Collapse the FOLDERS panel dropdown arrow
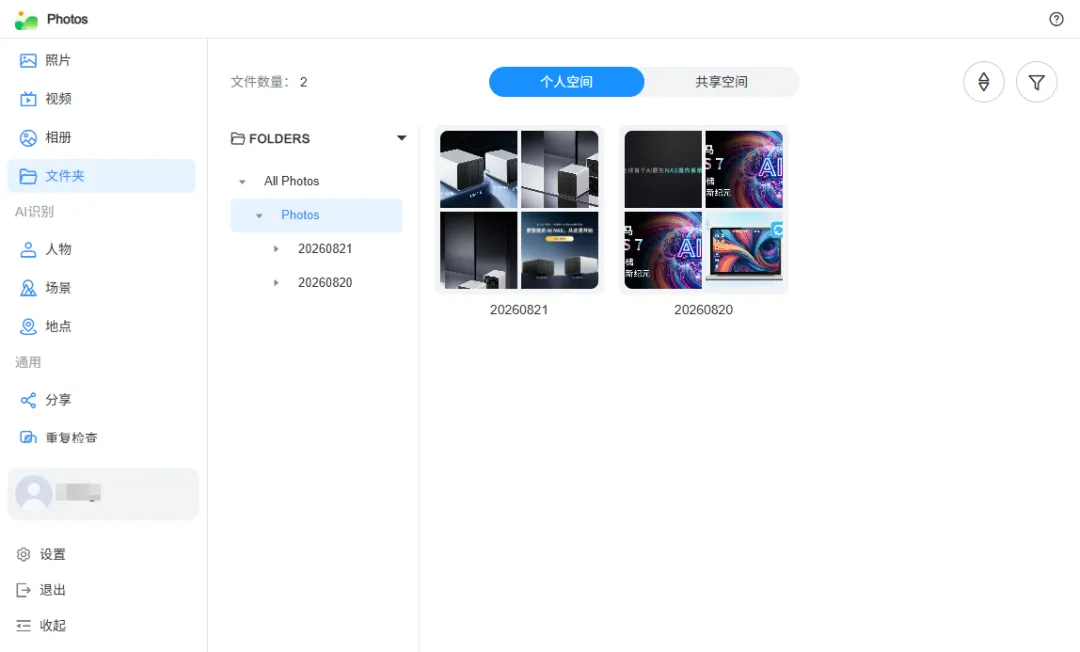 pyautogui.click(x=402, y=138)
